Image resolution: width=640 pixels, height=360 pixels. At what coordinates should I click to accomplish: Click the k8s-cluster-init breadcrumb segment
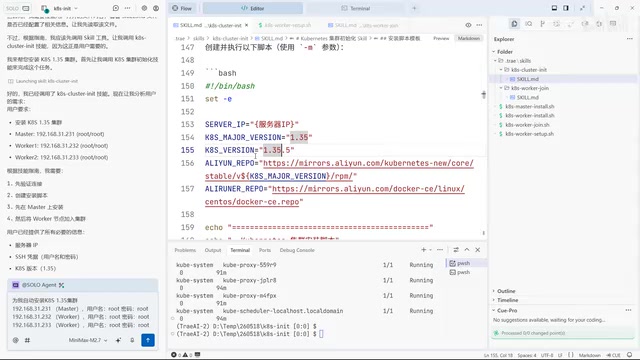tap(230, 38)
